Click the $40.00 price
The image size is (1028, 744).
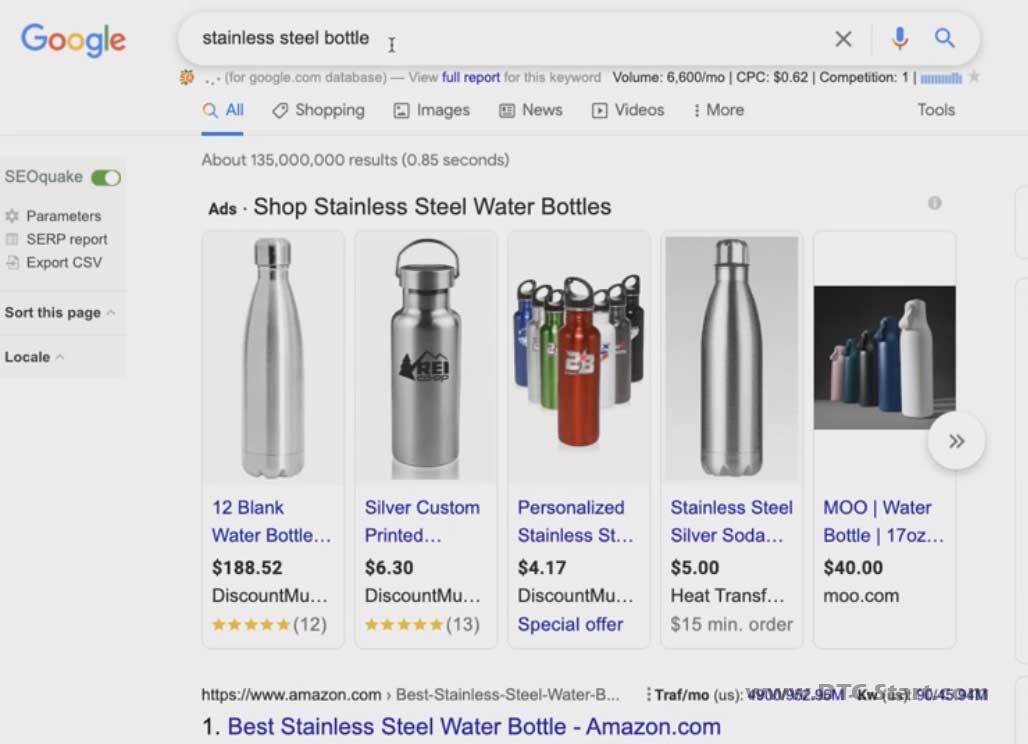point(853,568)
